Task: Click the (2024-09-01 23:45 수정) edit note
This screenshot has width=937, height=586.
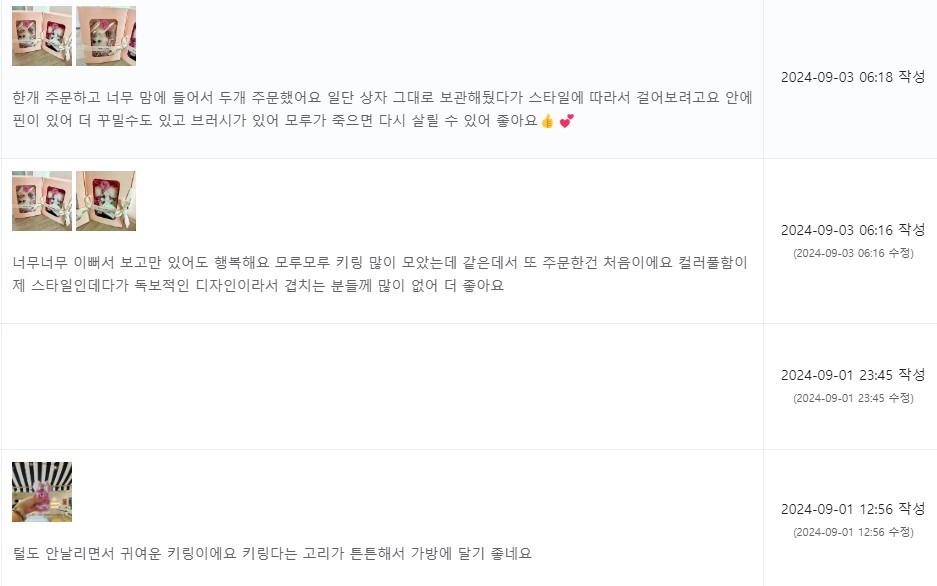Action: tap(853, 398)
